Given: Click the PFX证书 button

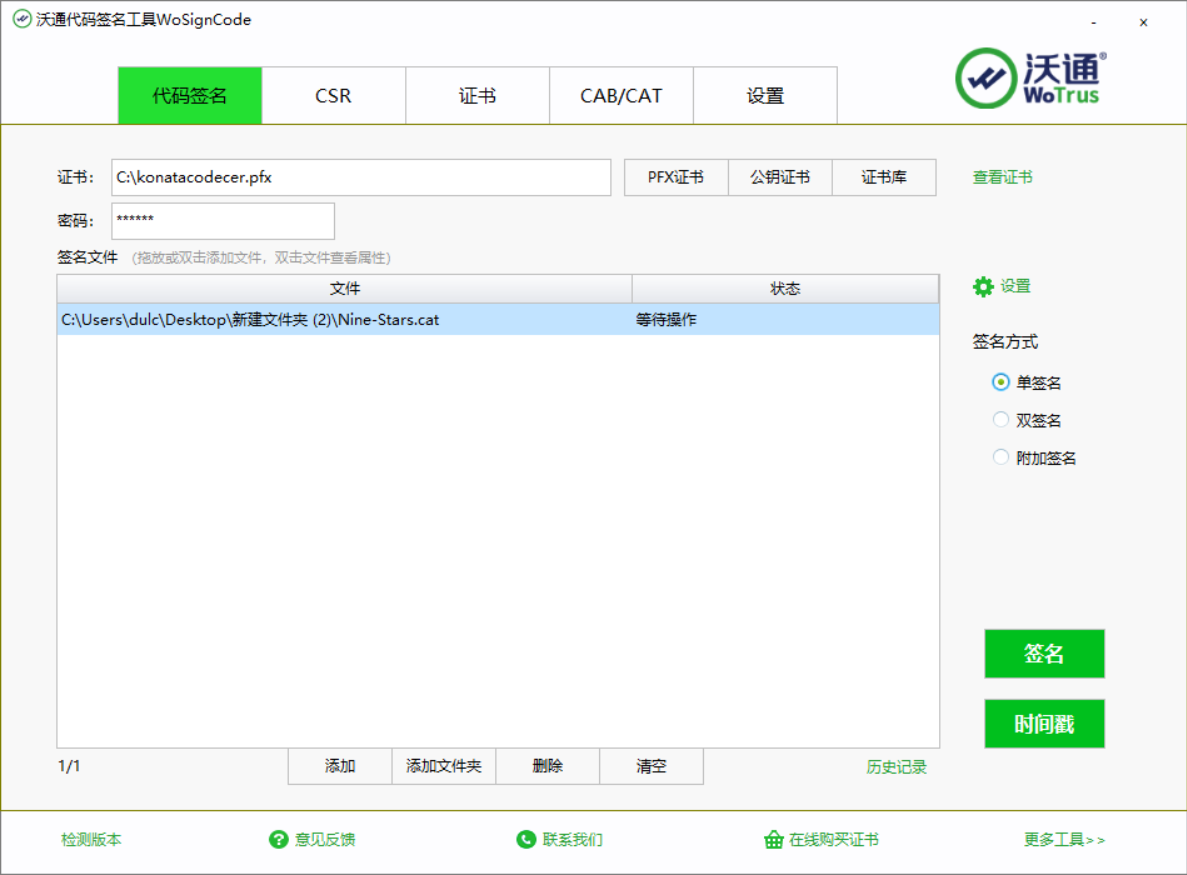Looking at the screenshot, I should click(676, 177).
